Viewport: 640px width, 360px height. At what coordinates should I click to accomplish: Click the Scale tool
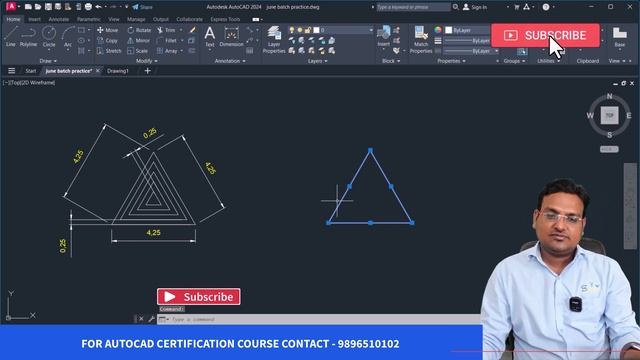(138, 51)
